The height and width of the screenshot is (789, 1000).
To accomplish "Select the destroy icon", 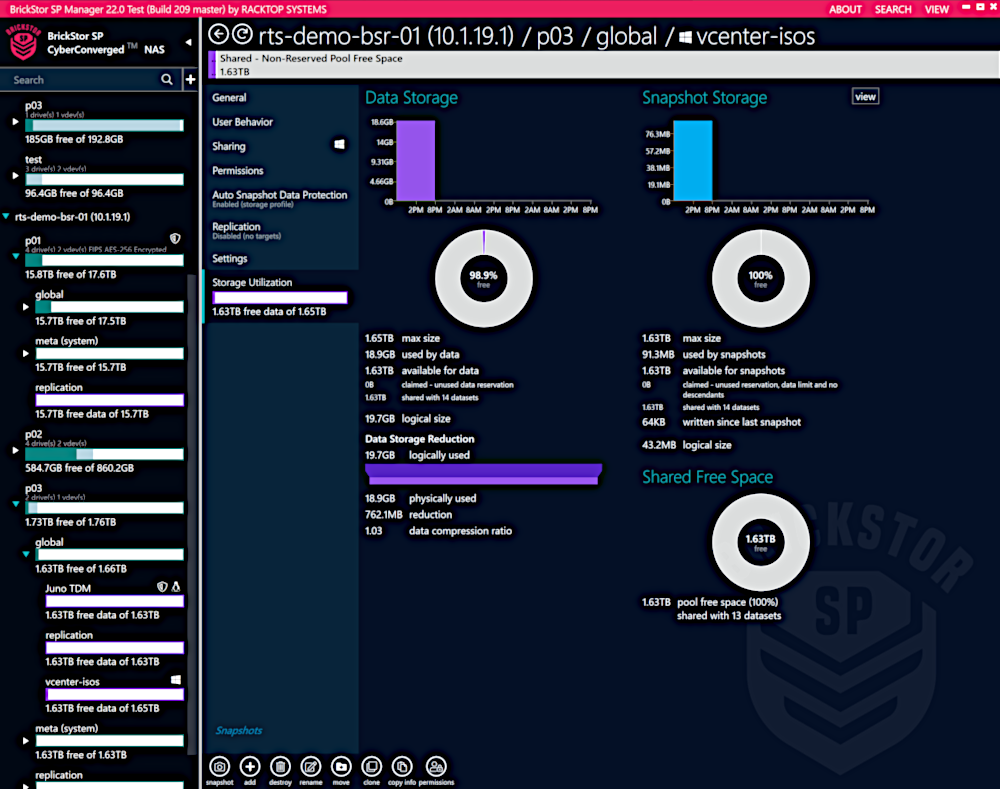I will [x=280, y=766].
